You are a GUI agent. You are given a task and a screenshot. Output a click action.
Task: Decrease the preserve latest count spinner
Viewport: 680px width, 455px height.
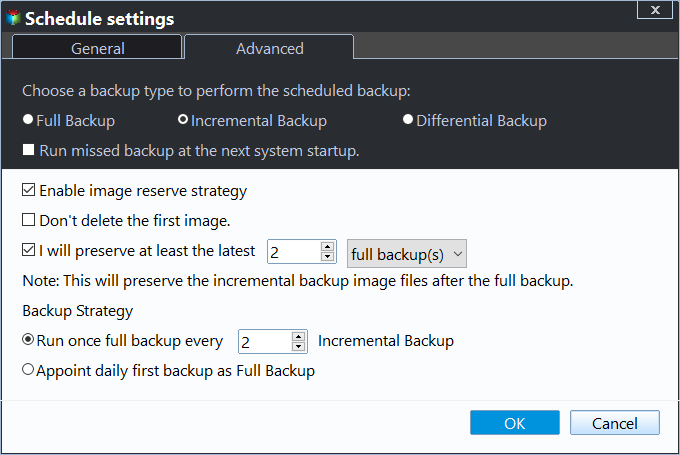327,259
